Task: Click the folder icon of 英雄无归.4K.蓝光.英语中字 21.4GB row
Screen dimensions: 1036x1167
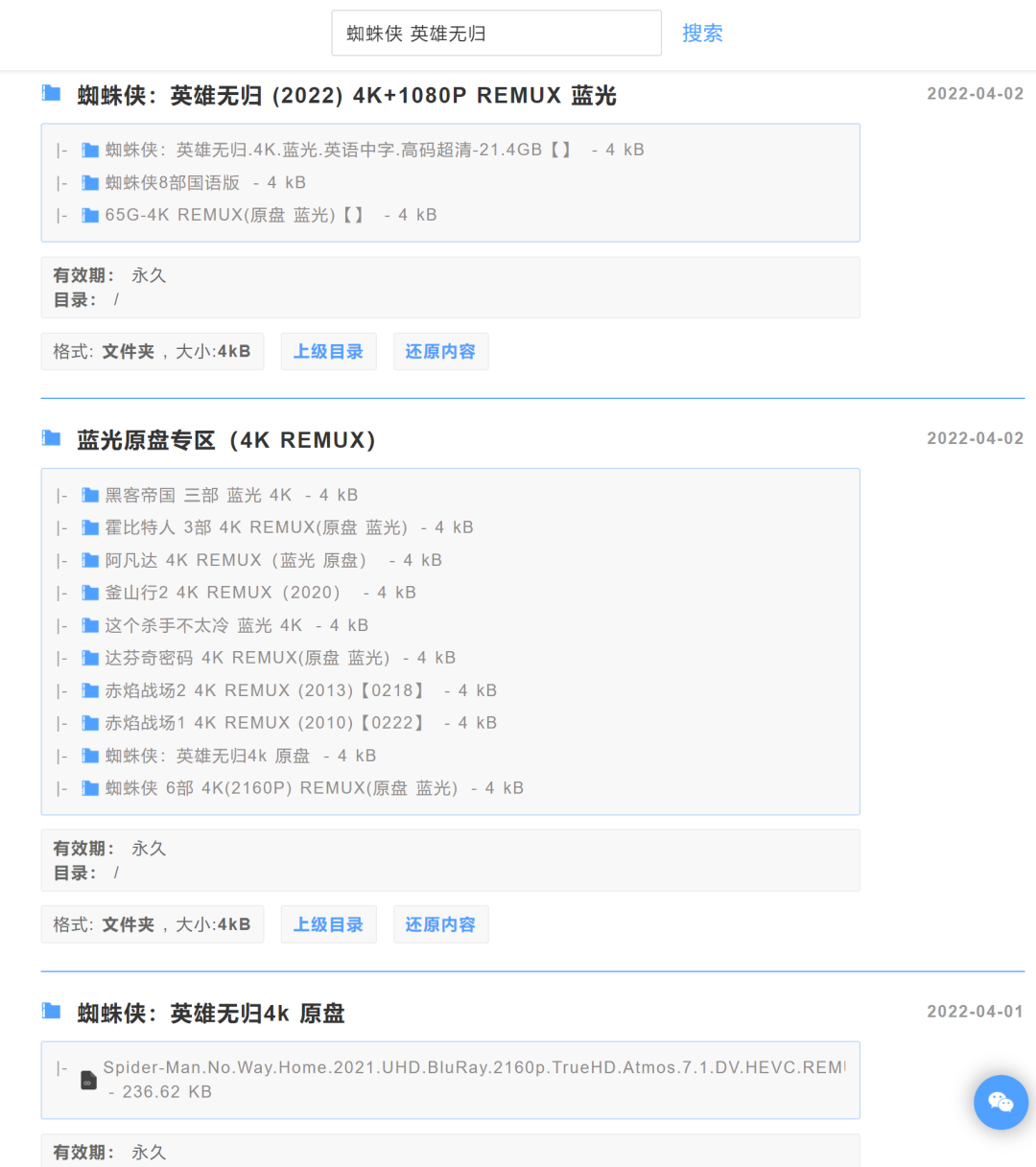Action: click(90, 150)
